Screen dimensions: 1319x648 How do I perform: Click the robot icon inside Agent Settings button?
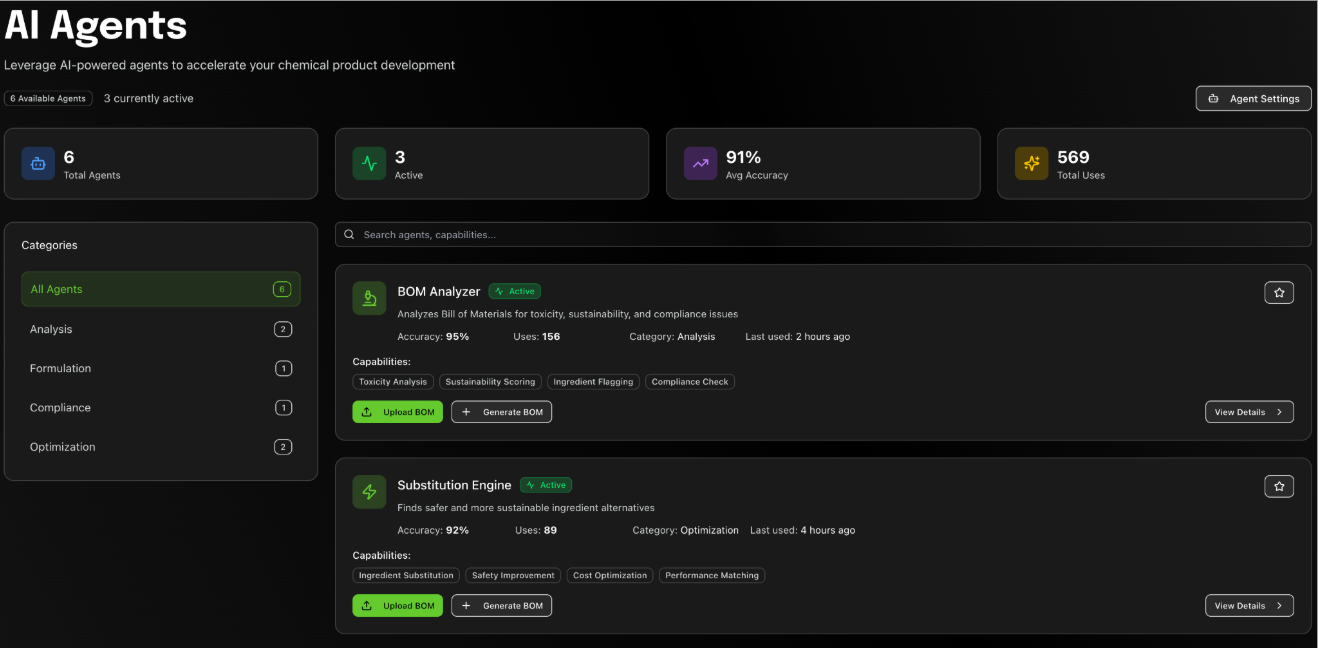coord(1214,98)
